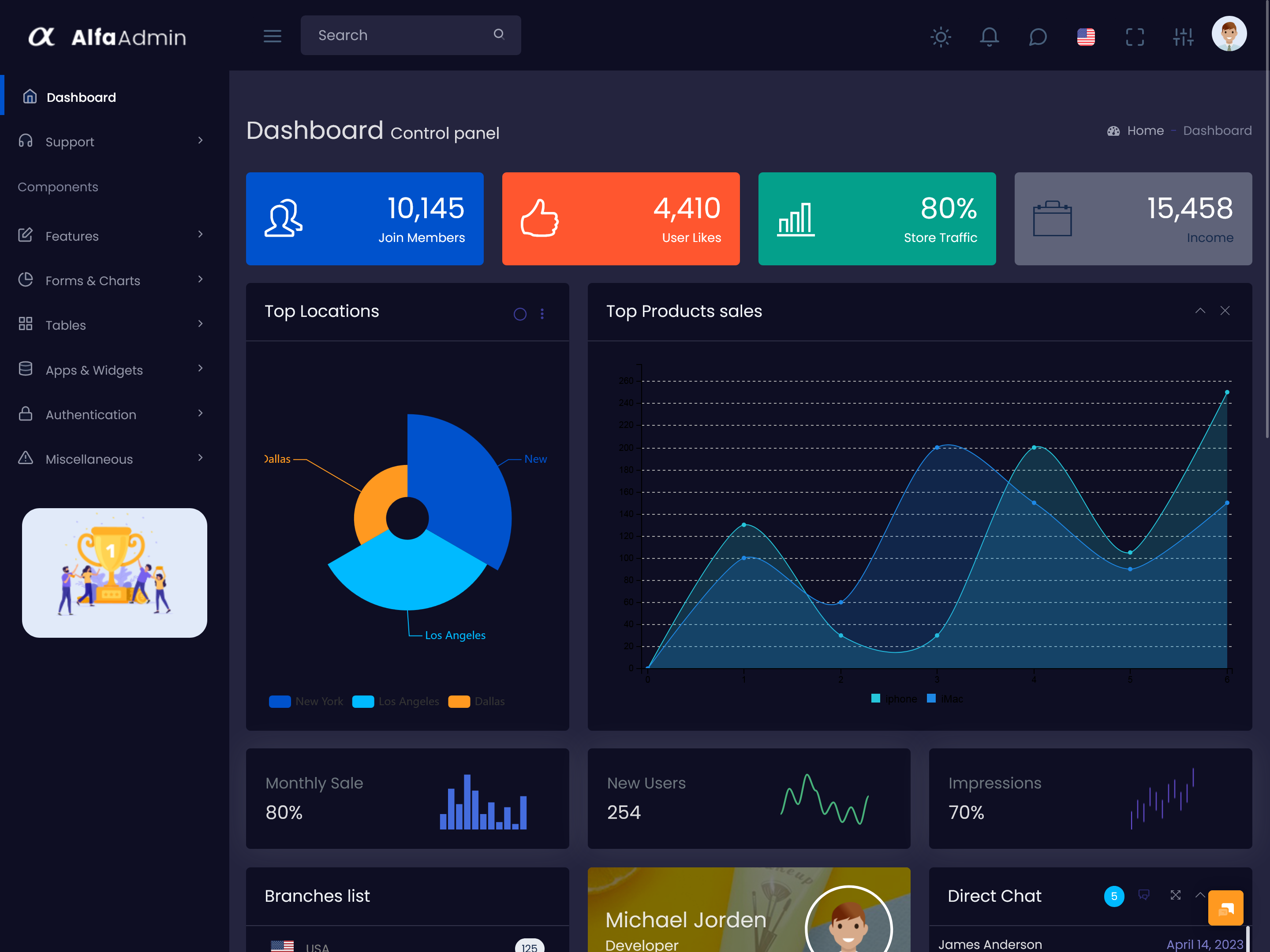Go to Home breadcrumb link
Viewport: 1270px width, 952px height.
click(1145, 131)
